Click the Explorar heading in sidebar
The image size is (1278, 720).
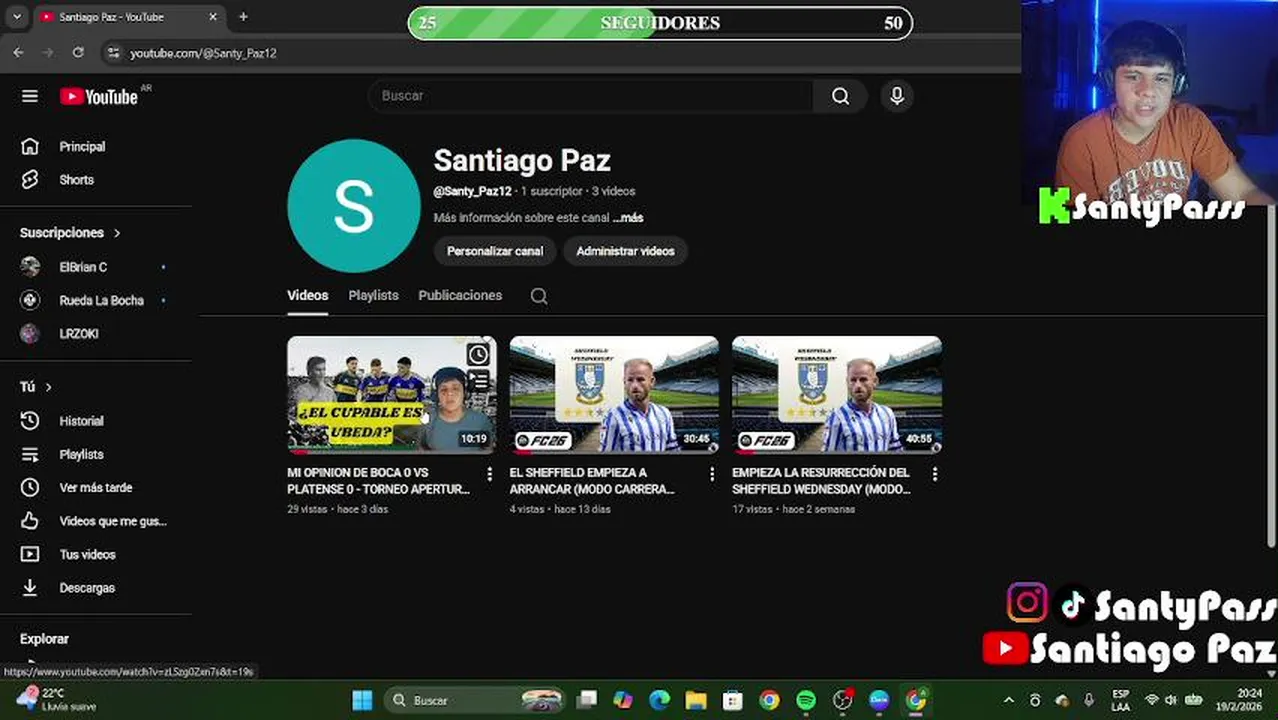pos(44,639)
